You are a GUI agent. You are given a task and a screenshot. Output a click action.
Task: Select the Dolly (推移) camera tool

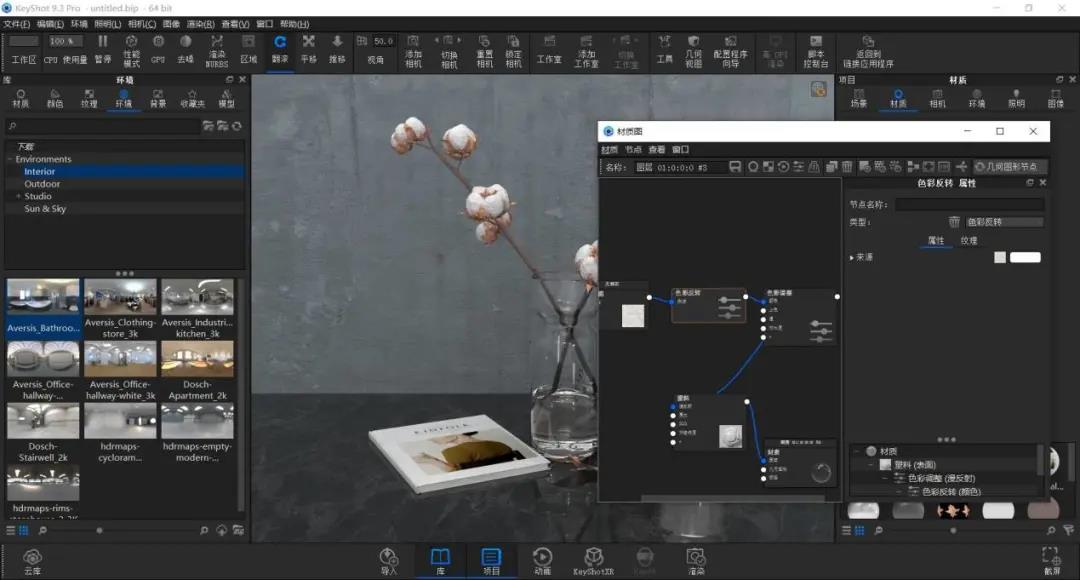(337, 49)
